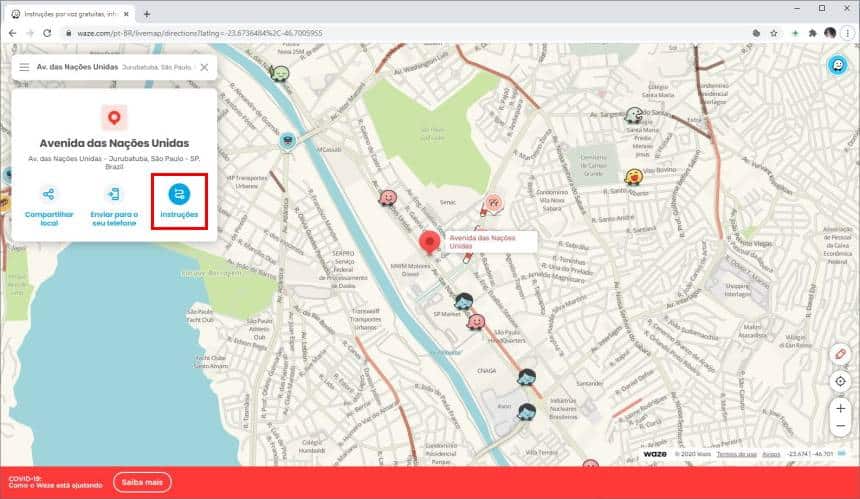The height and width of the screenshot is (499, 860).
Task: Click the white Wazer near Av. Sargento
Action: point(633,116)
